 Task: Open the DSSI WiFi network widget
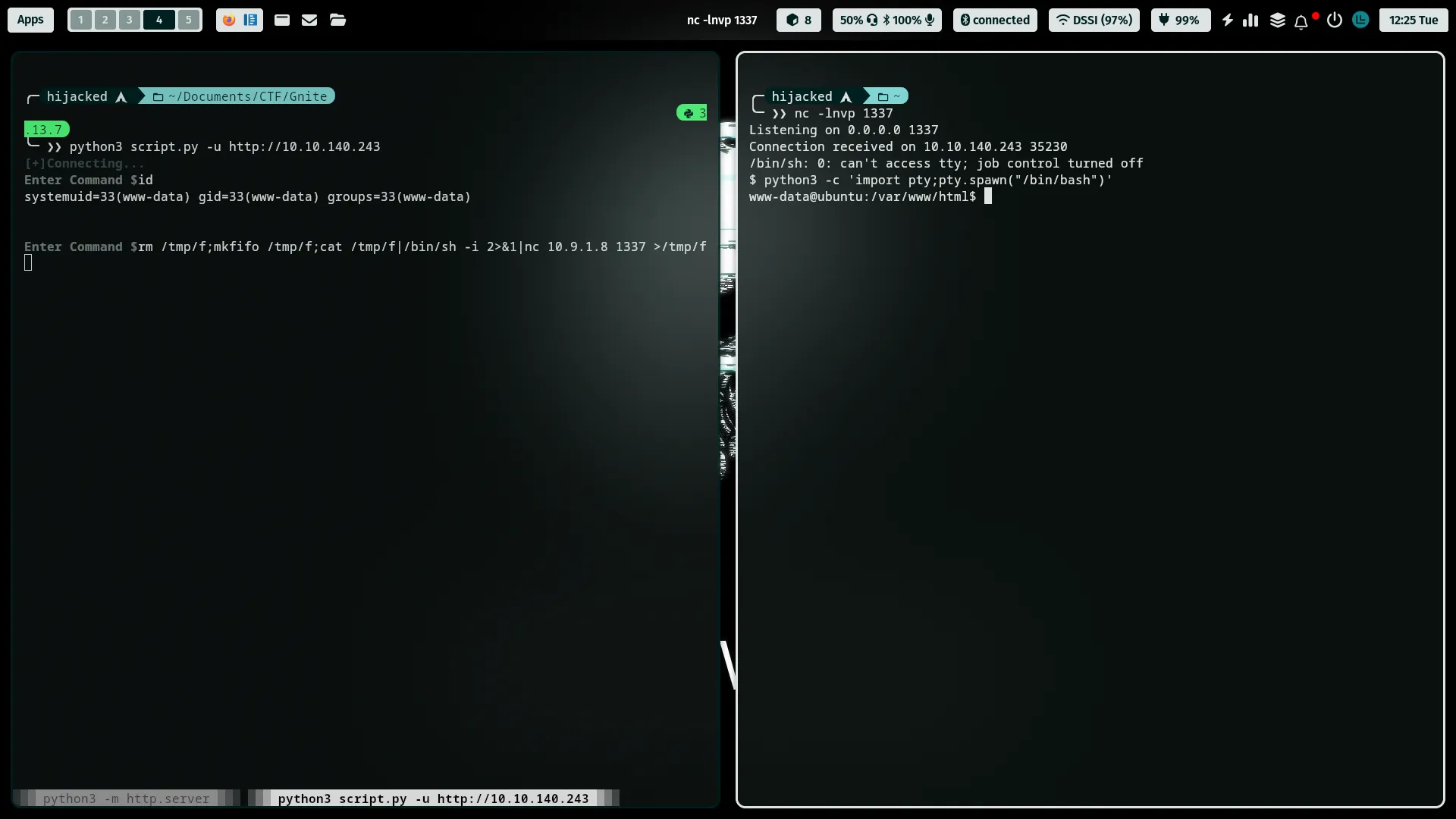(1094, 20)
